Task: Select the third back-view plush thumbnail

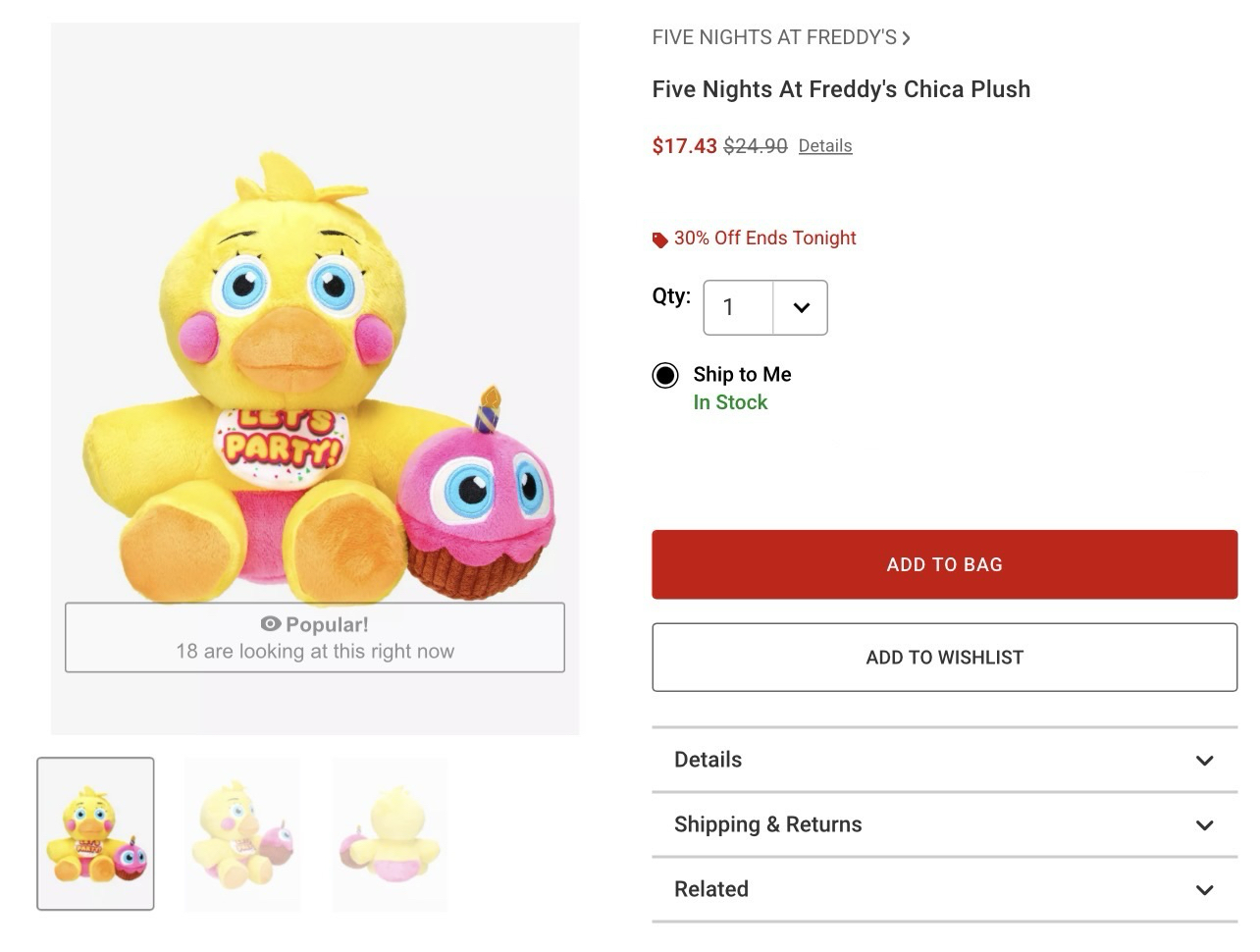Action: (x=390, y=833)
